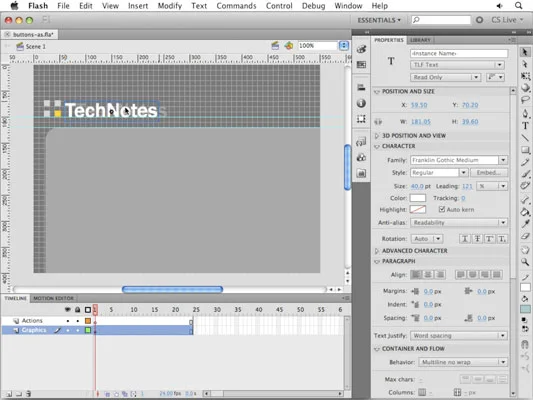The width and height of the screenshot is (533, 400).
Task: Click the Embed... button
Action: 489,173
